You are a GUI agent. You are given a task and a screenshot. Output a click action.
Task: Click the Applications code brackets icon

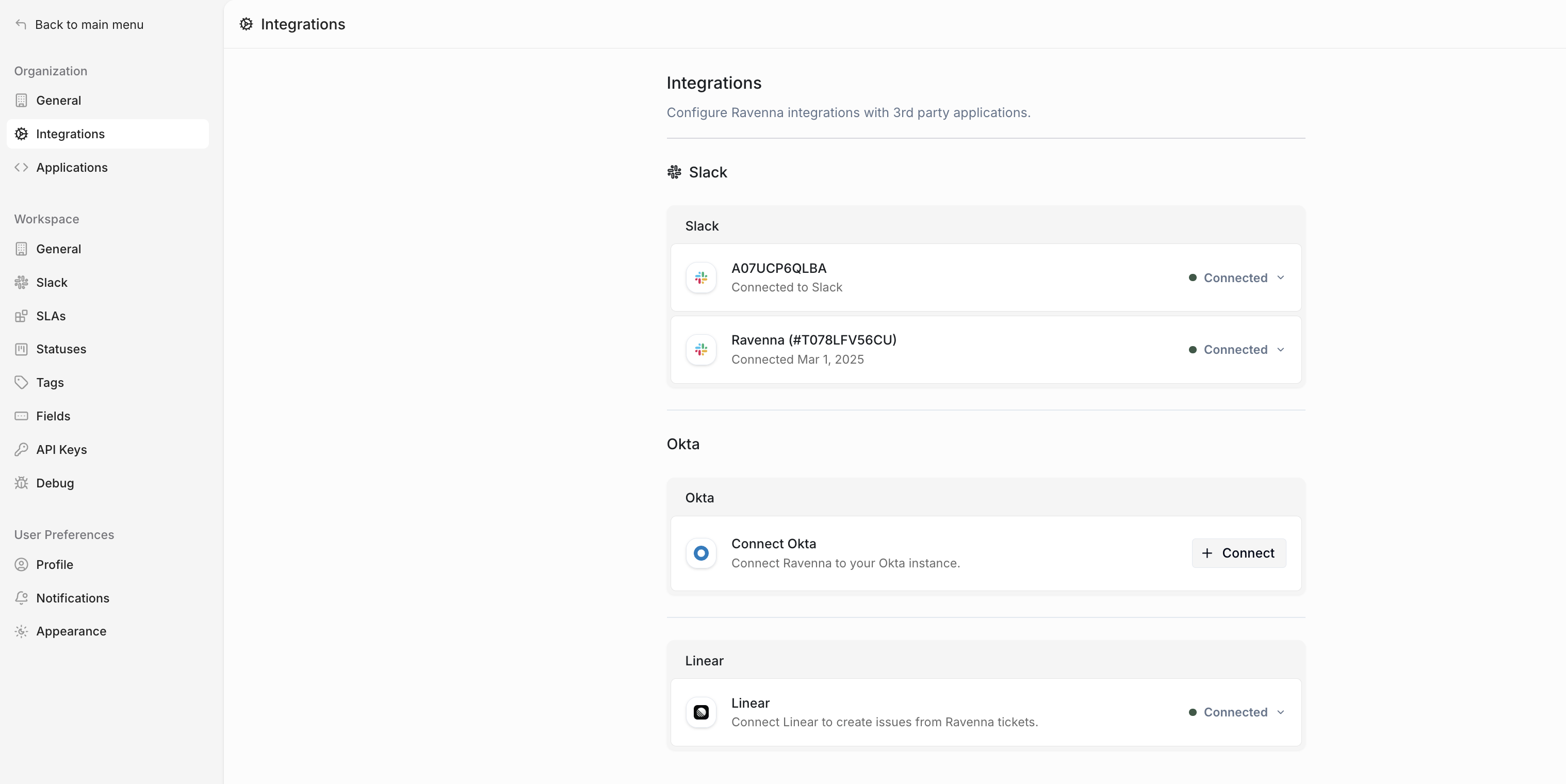point(21,167)
